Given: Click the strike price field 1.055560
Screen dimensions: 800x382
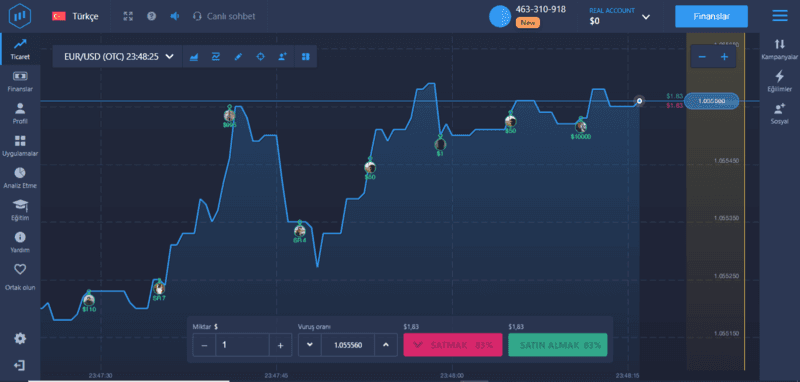Looking at the screenshot, I should (348, 345).
